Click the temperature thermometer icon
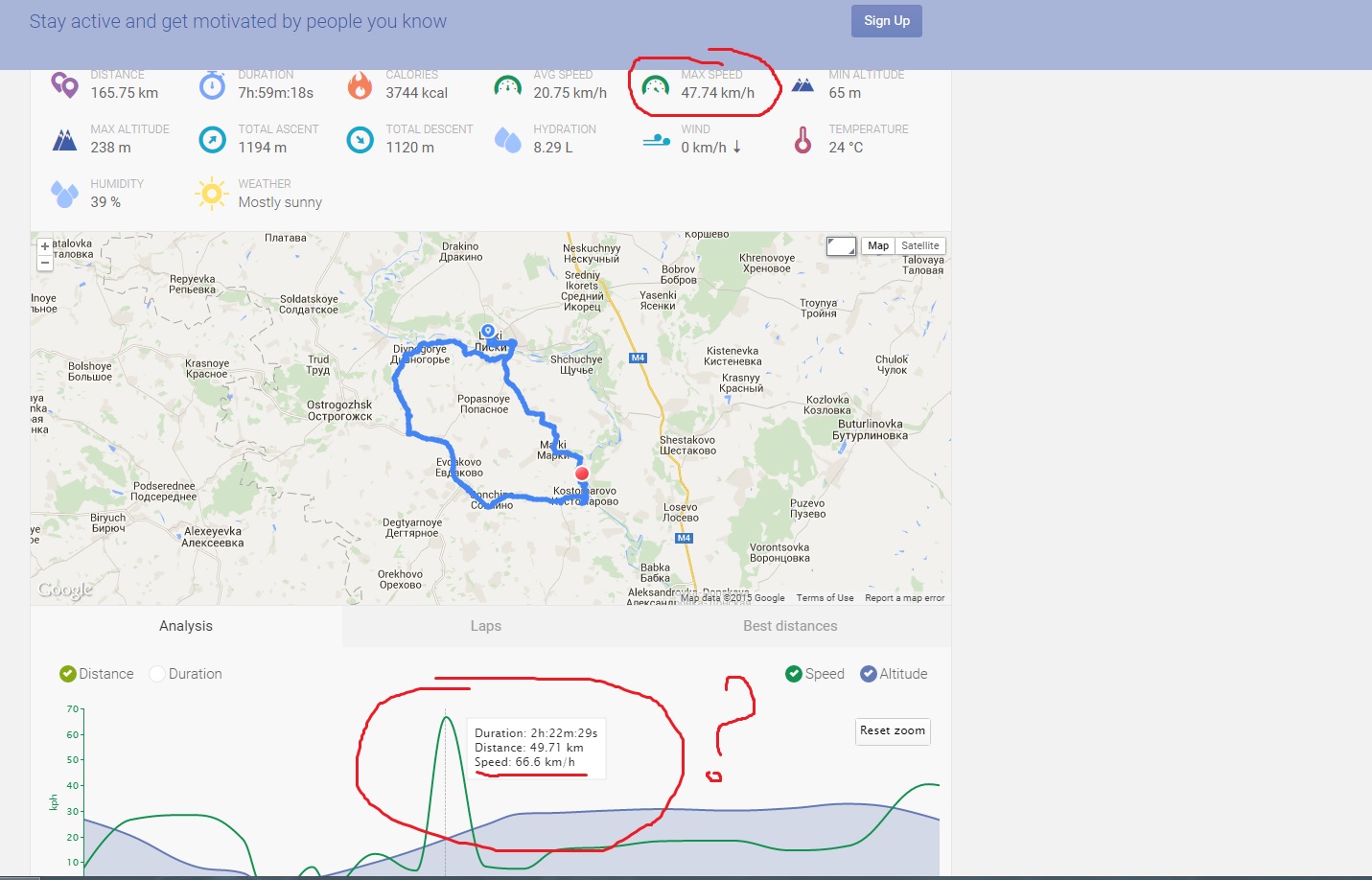Viewport: 1372px width, 880px height. point(802,140)
